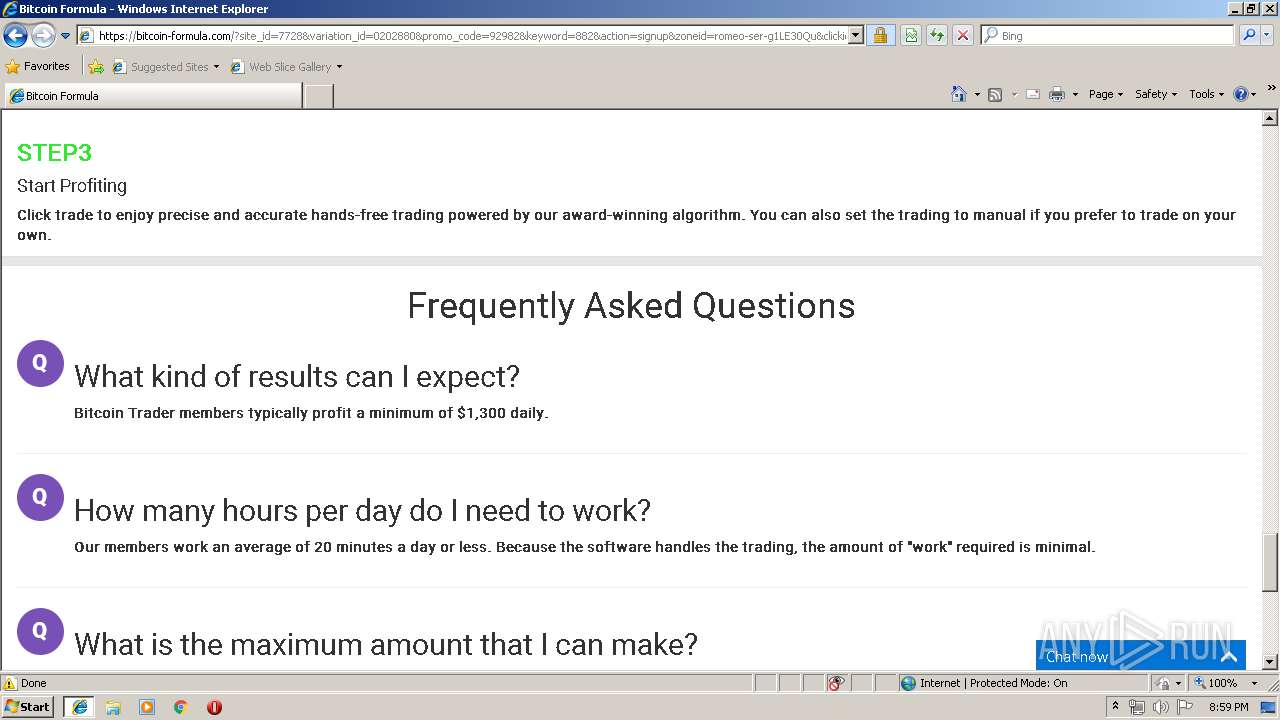This screenshot has width=1280, height=720.
Task: Add to Favorites bar star icon
Action: [96, 67]
